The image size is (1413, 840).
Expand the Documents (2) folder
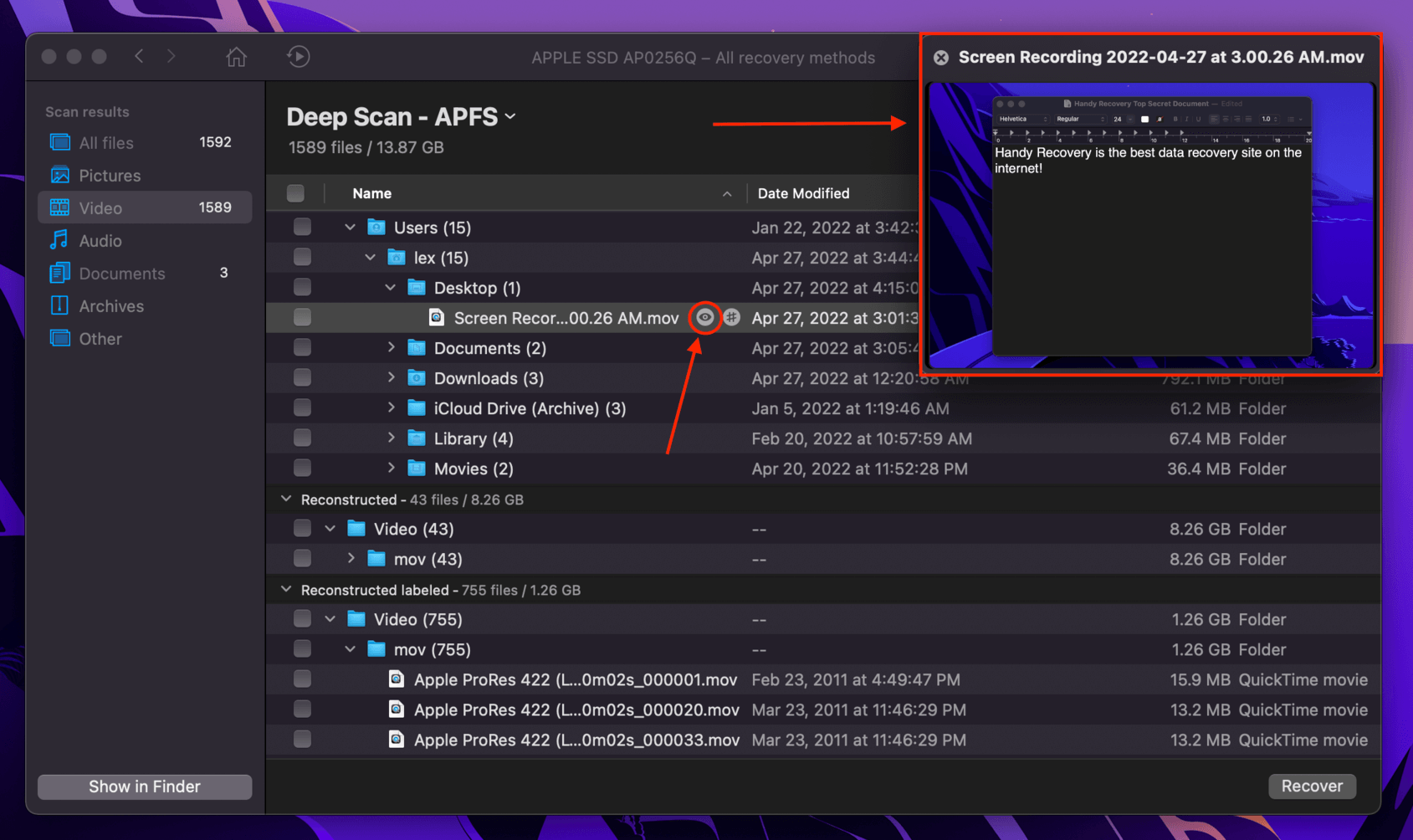[x=391, y=348]
